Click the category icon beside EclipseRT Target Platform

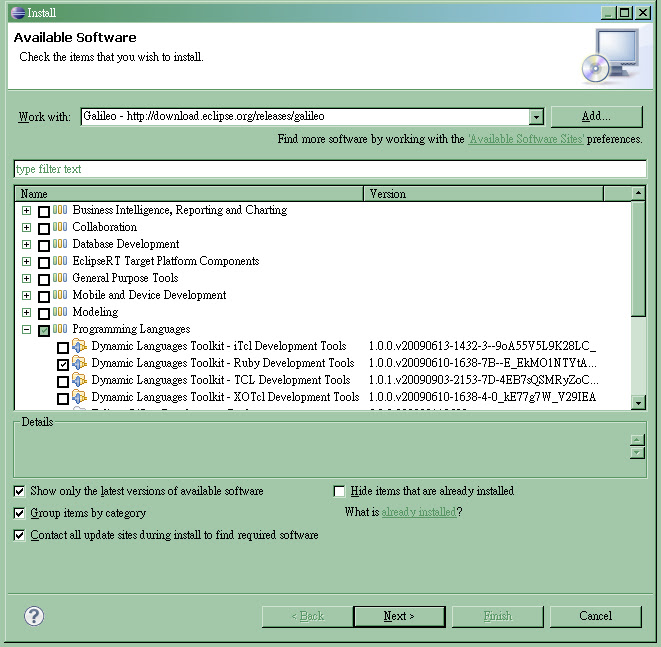coord(60,260)
